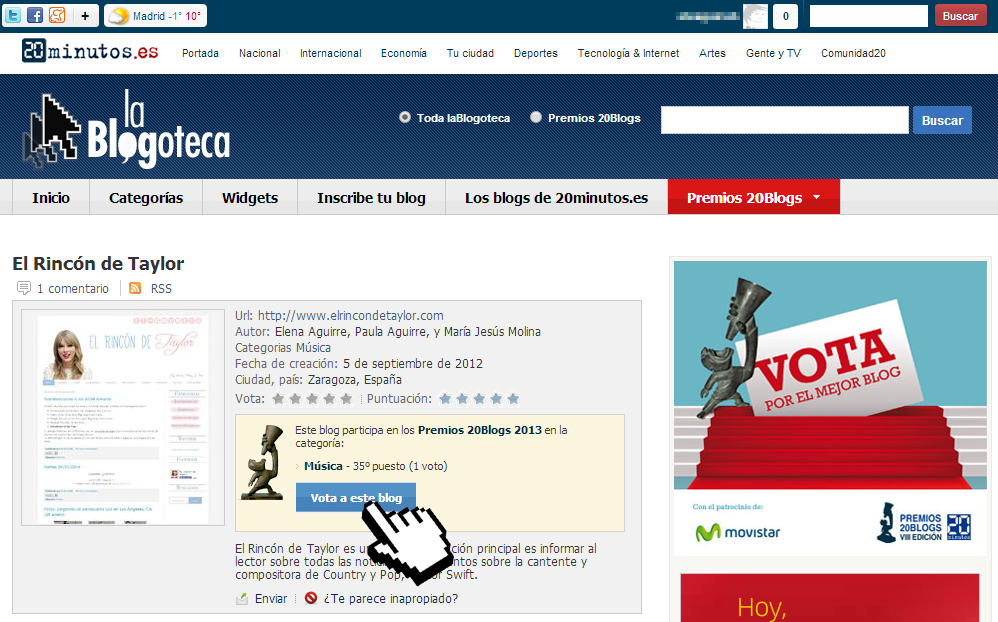Go to Deportes section in top navigation

point(535,54)
